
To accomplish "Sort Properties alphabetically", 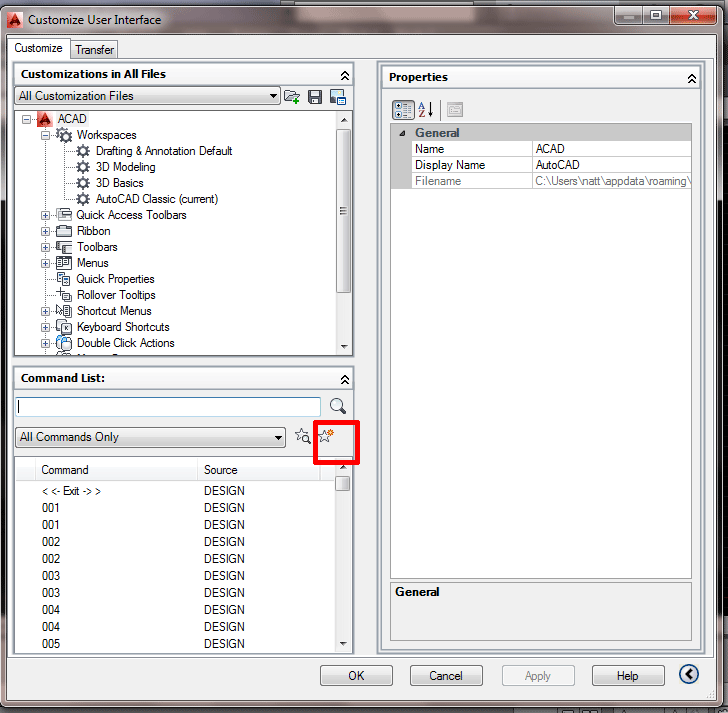I will (x=426, y=110).
